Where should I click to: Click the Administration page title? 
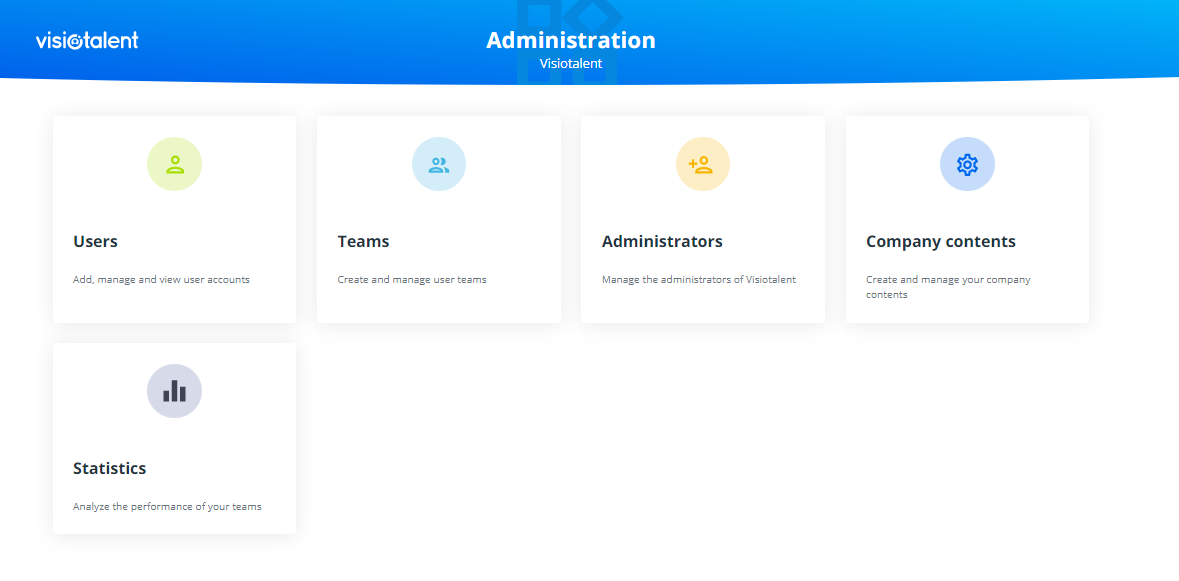570,40
